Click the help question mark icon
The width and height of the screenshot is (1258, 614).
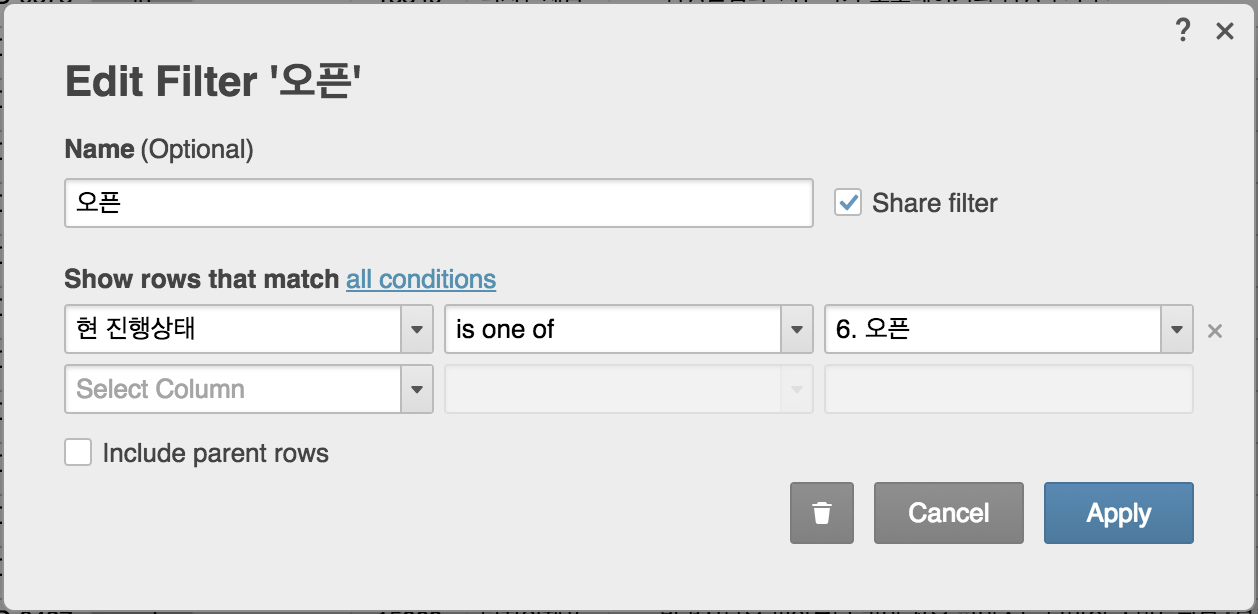1183,31
